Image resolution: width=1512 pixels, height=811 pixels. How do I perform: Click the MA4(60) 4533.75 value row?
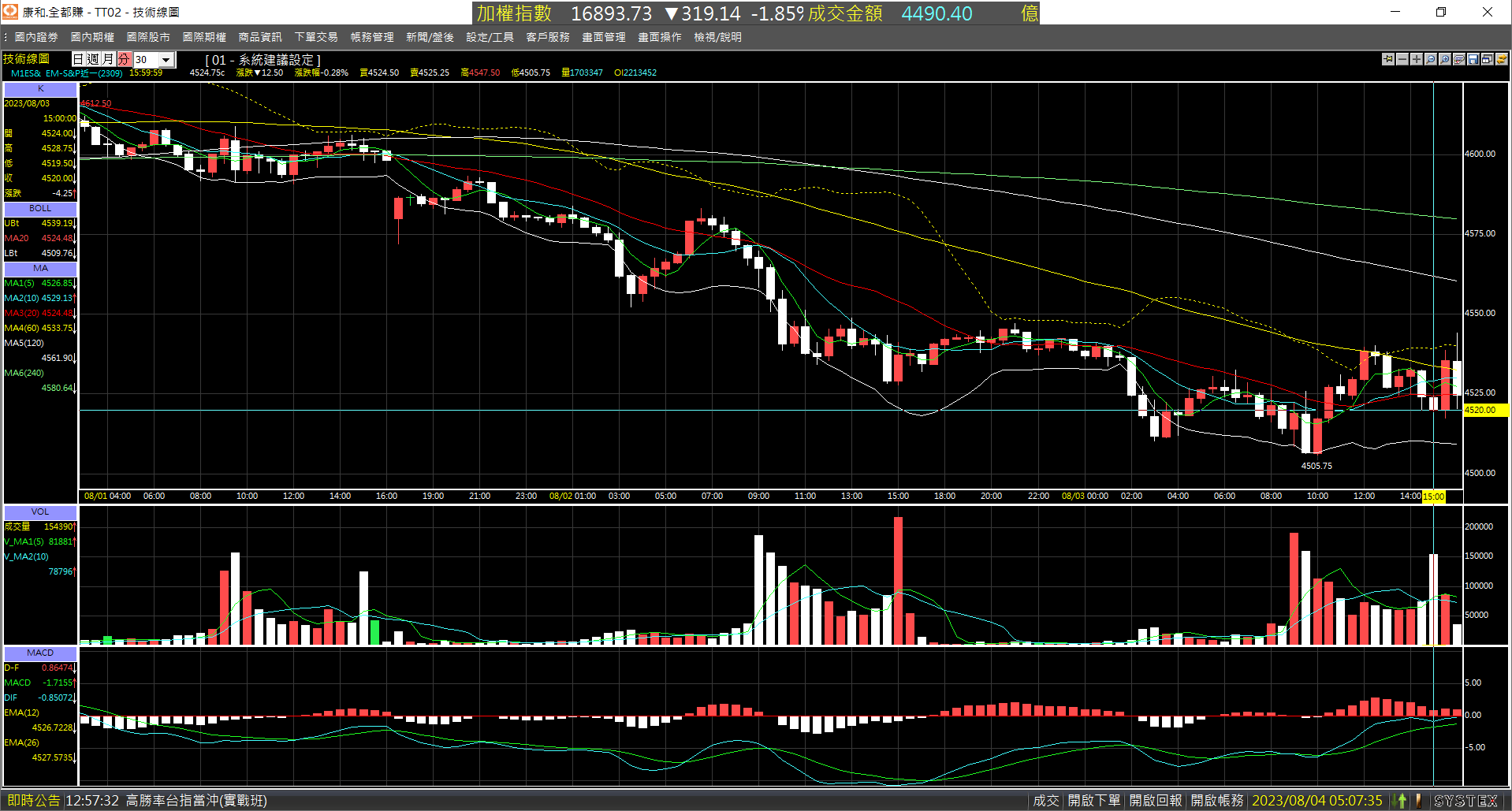[39, 328]
